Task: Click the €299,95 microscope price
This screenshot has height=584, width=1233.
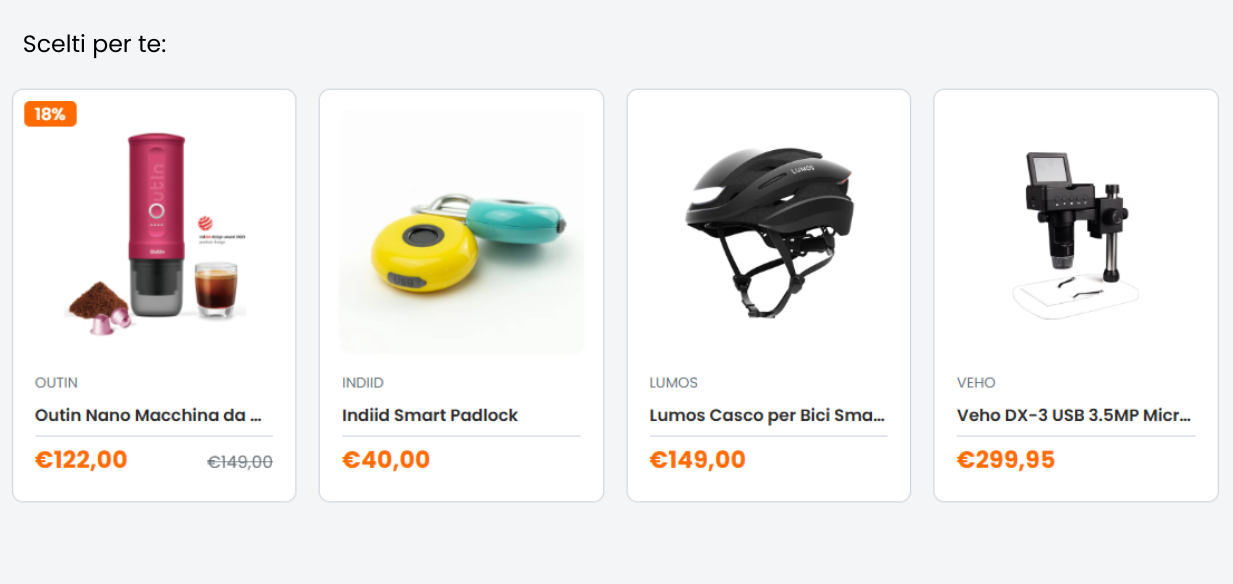Action: 1006,460
